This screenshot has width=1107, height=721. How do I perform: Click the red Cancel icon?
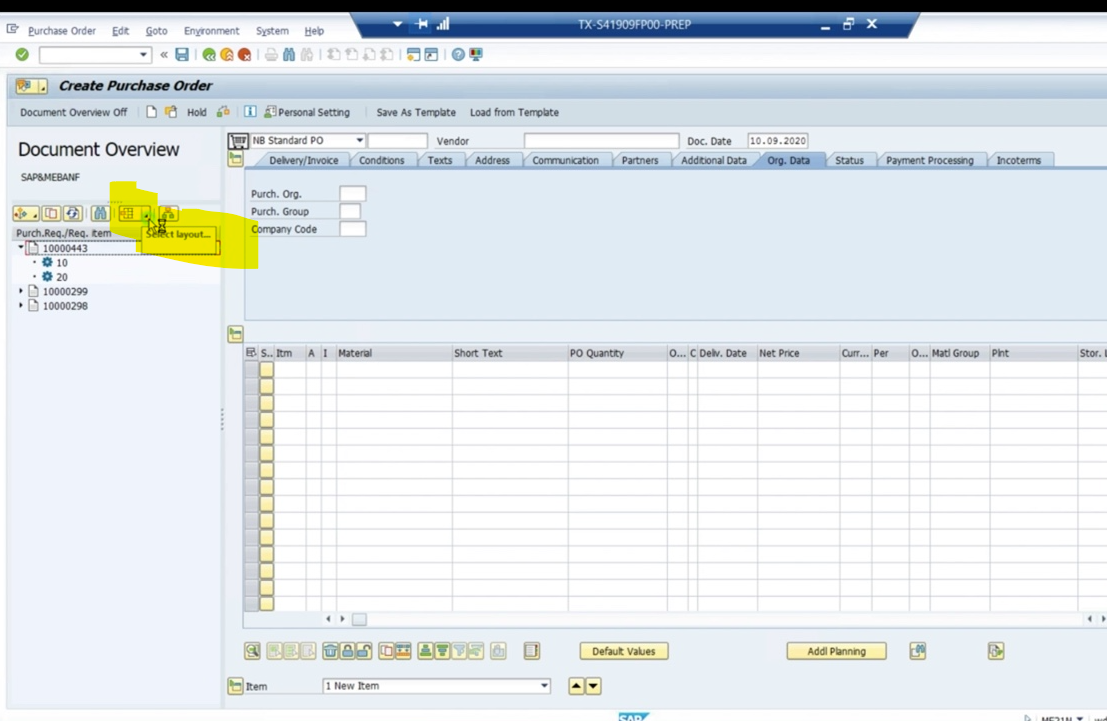(x=244, y=54)
